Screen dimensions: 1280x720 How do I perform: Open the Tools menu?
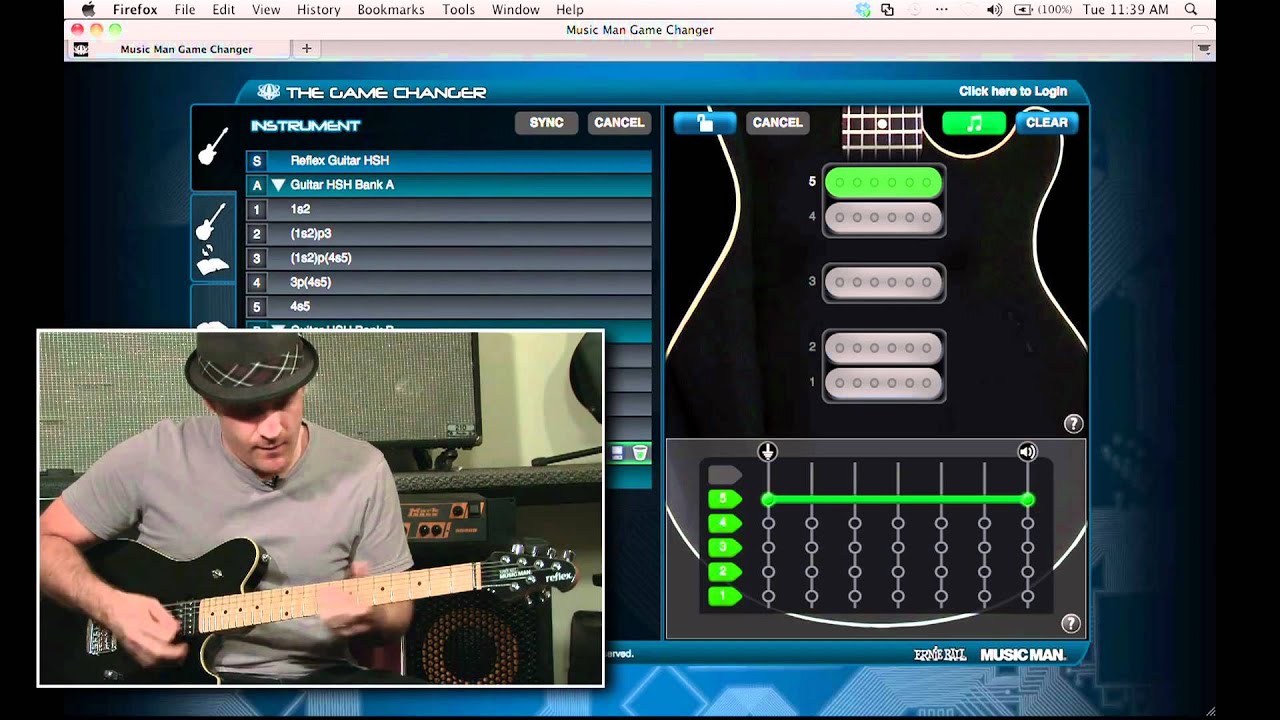458,10
